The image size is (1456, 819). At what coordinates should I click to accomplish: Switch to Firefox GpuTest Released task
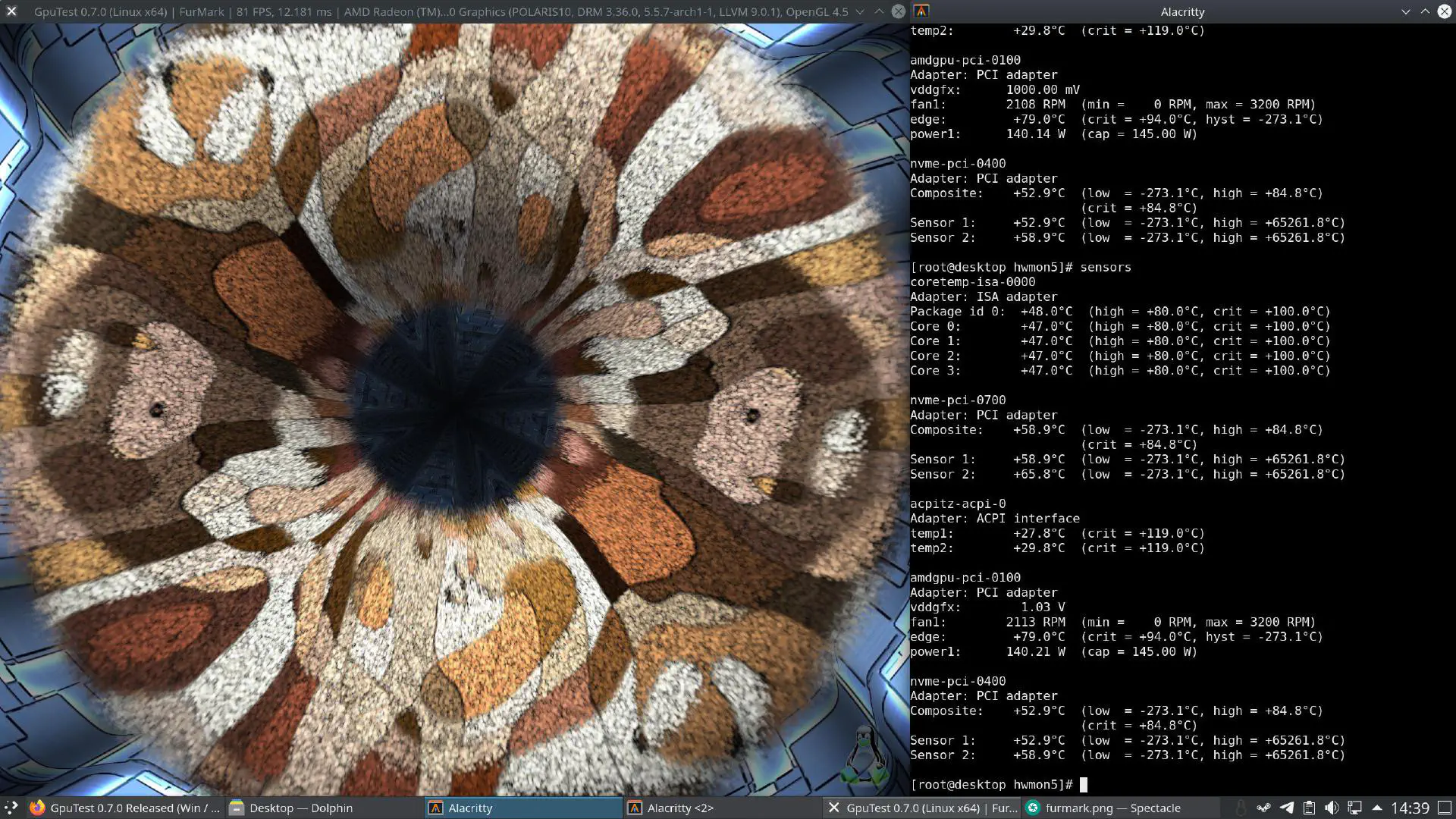[125, 808]
